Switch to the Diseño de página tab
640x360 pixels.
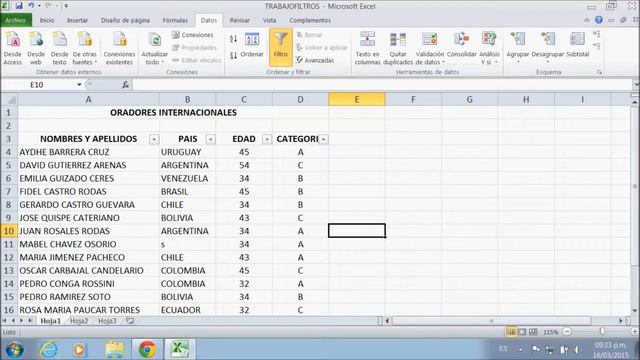pos(125,20)
